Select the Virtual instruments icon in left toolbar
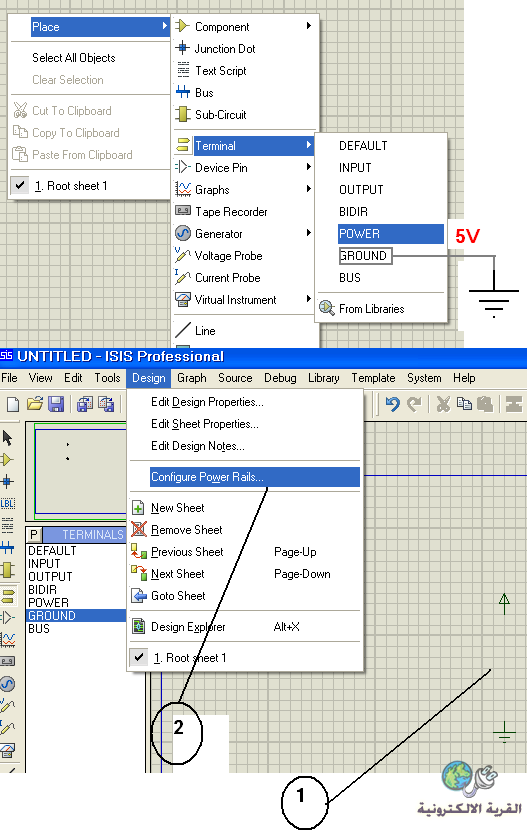Viewport: 527px width, 831px height. (x=7, y=750)
